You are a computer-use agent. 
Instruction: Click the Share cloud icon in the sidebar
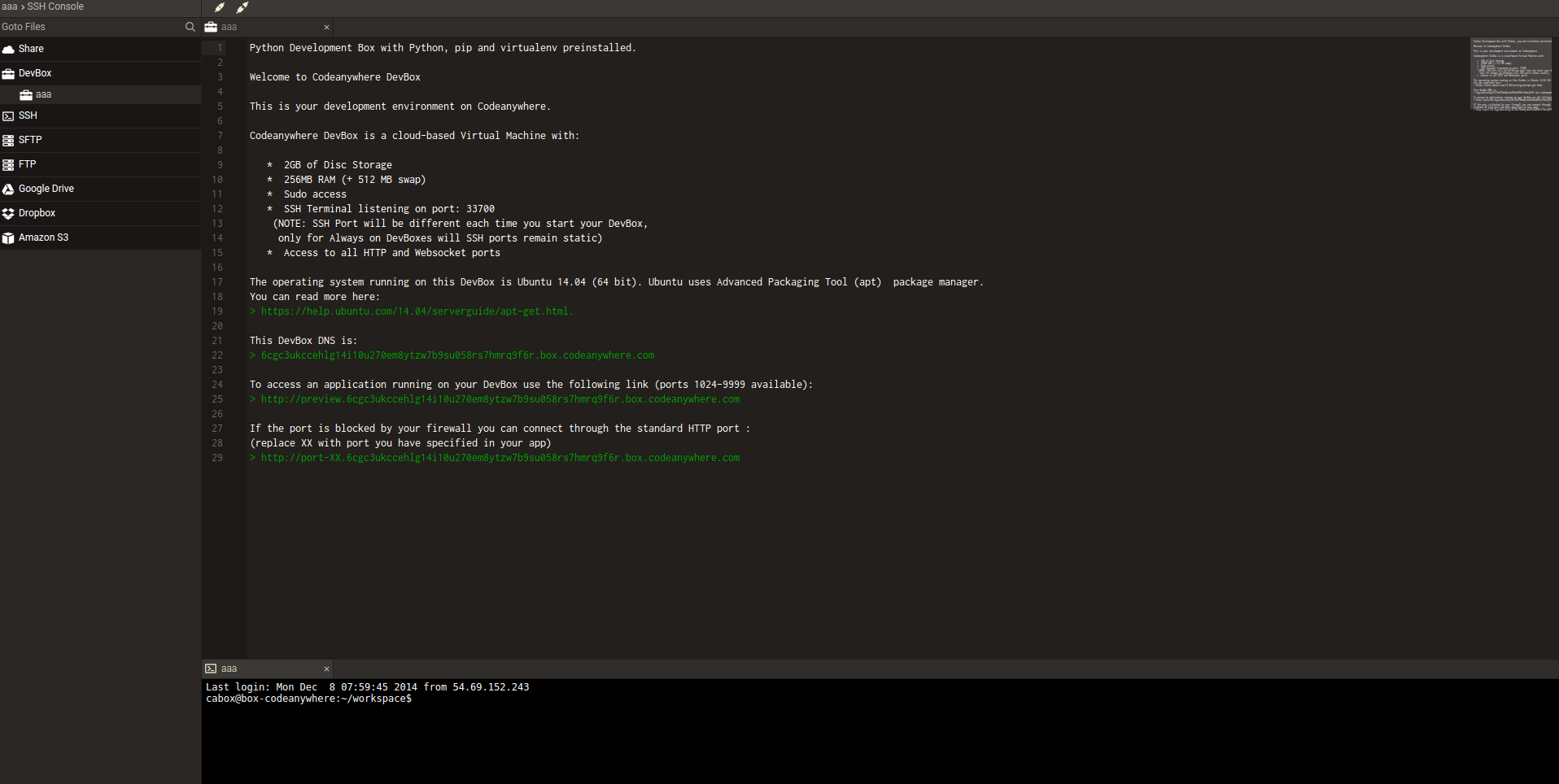(x=8, y=50)
